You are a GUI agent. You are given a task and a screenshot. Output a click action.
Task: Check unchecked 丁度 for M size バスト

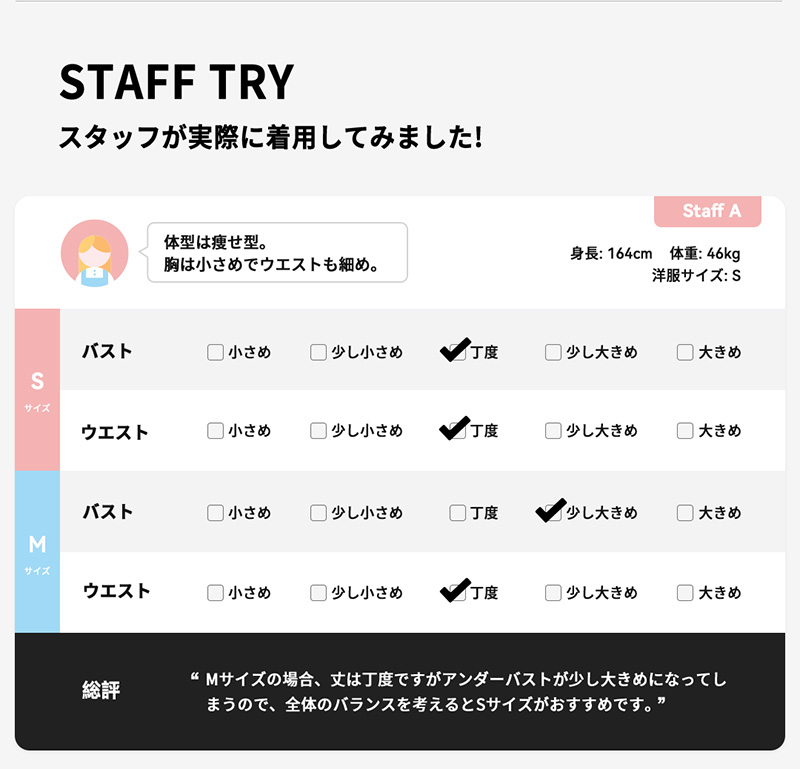(457, 513)
